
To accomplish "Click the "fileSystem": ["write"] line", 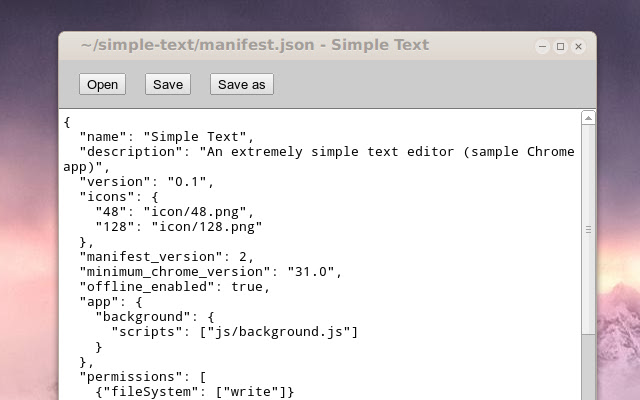I will (x=194, y=392).
